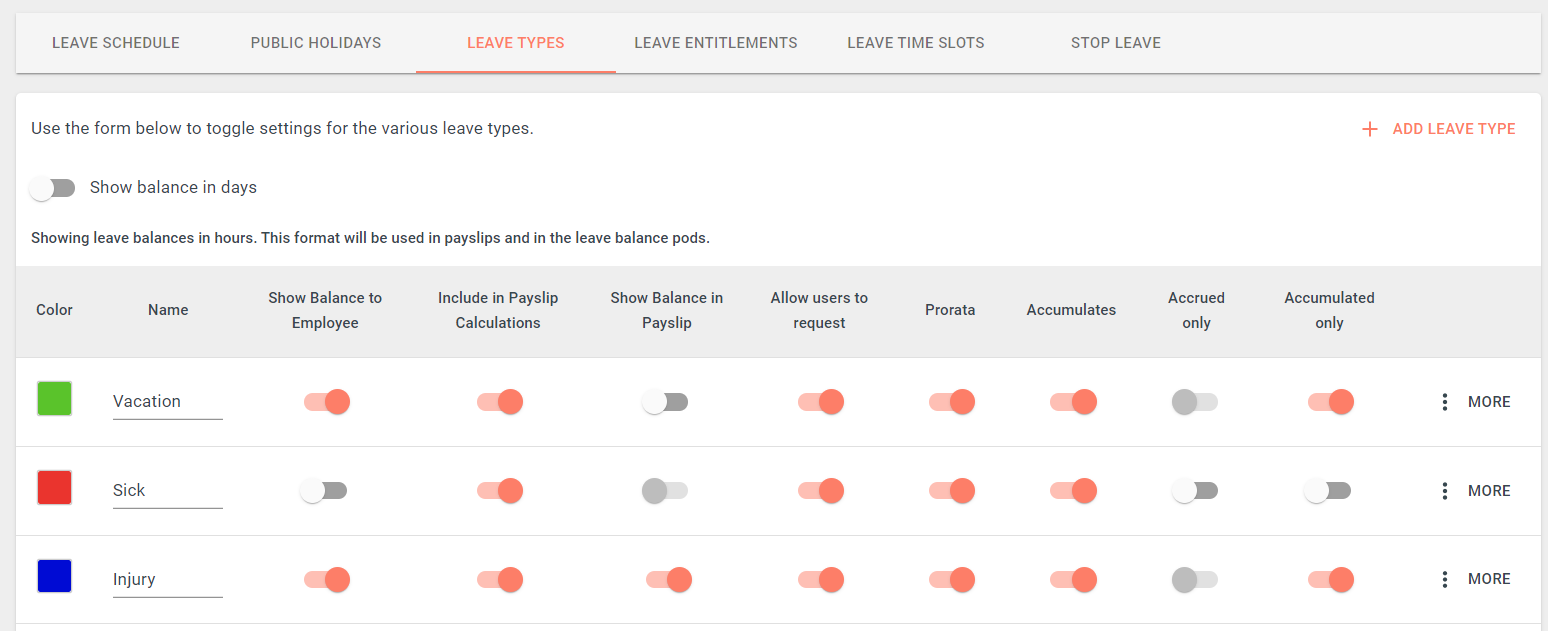Click the Add Leave Type button

(1439, 129)
